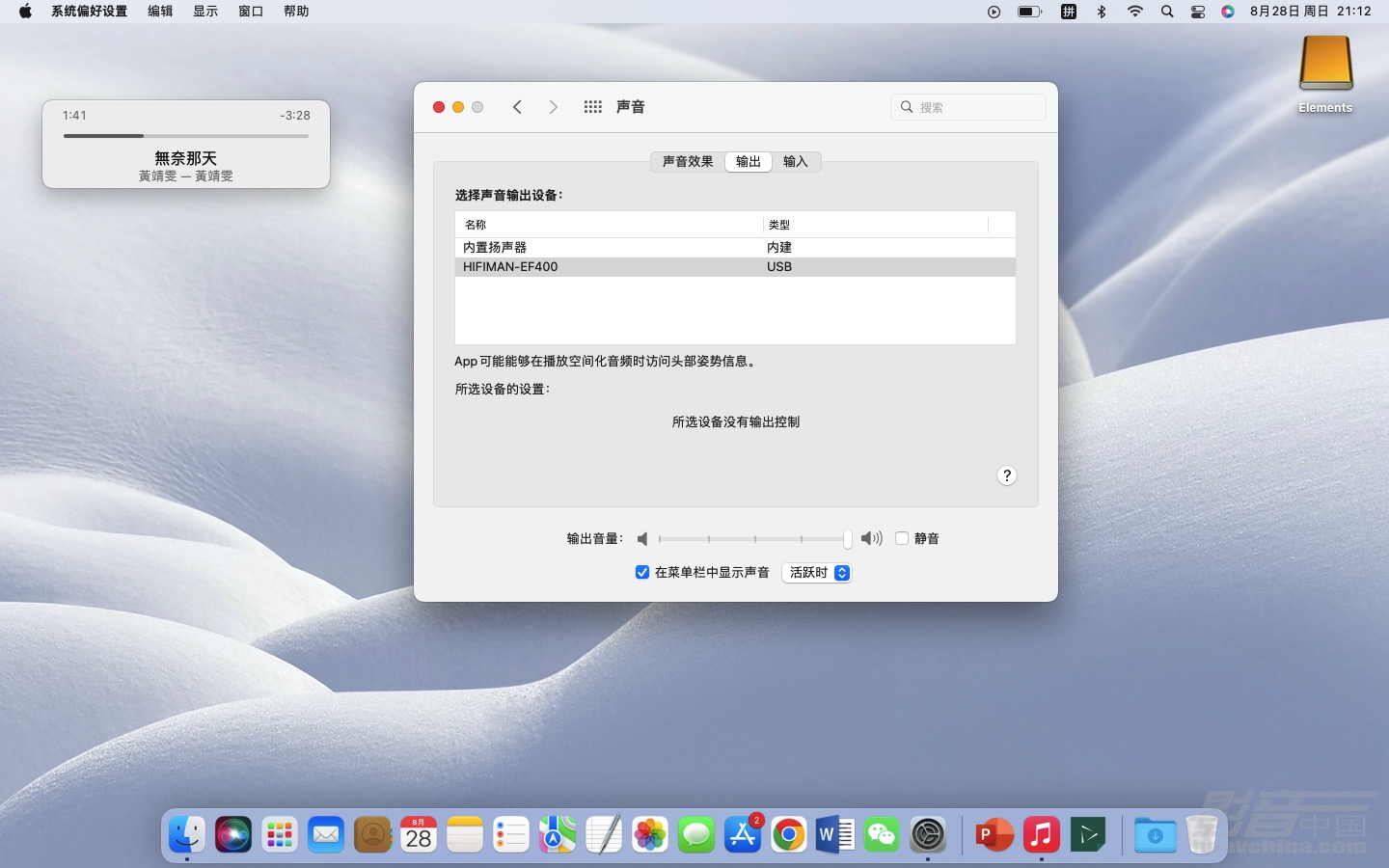Click the 类型 column header
The width and height of the screenshot is (1389, 868).
876,225
